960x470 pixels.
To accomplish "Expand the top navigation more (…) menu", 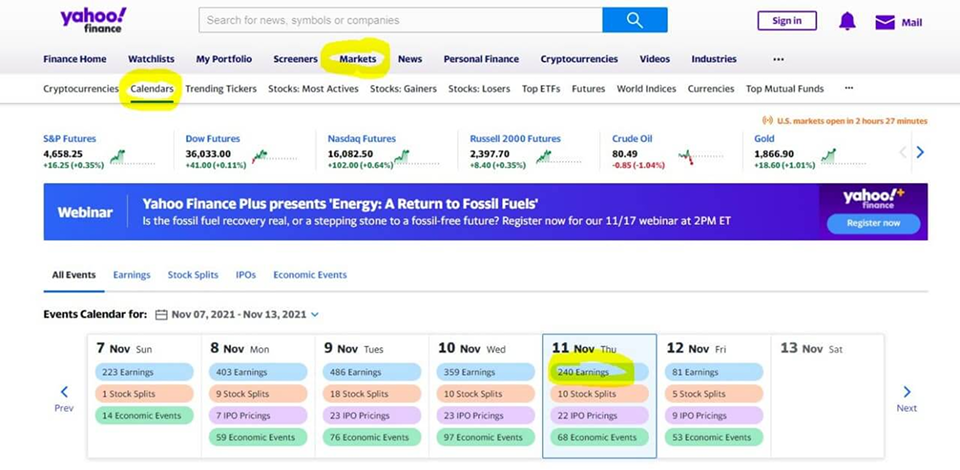I will point(778,59).
